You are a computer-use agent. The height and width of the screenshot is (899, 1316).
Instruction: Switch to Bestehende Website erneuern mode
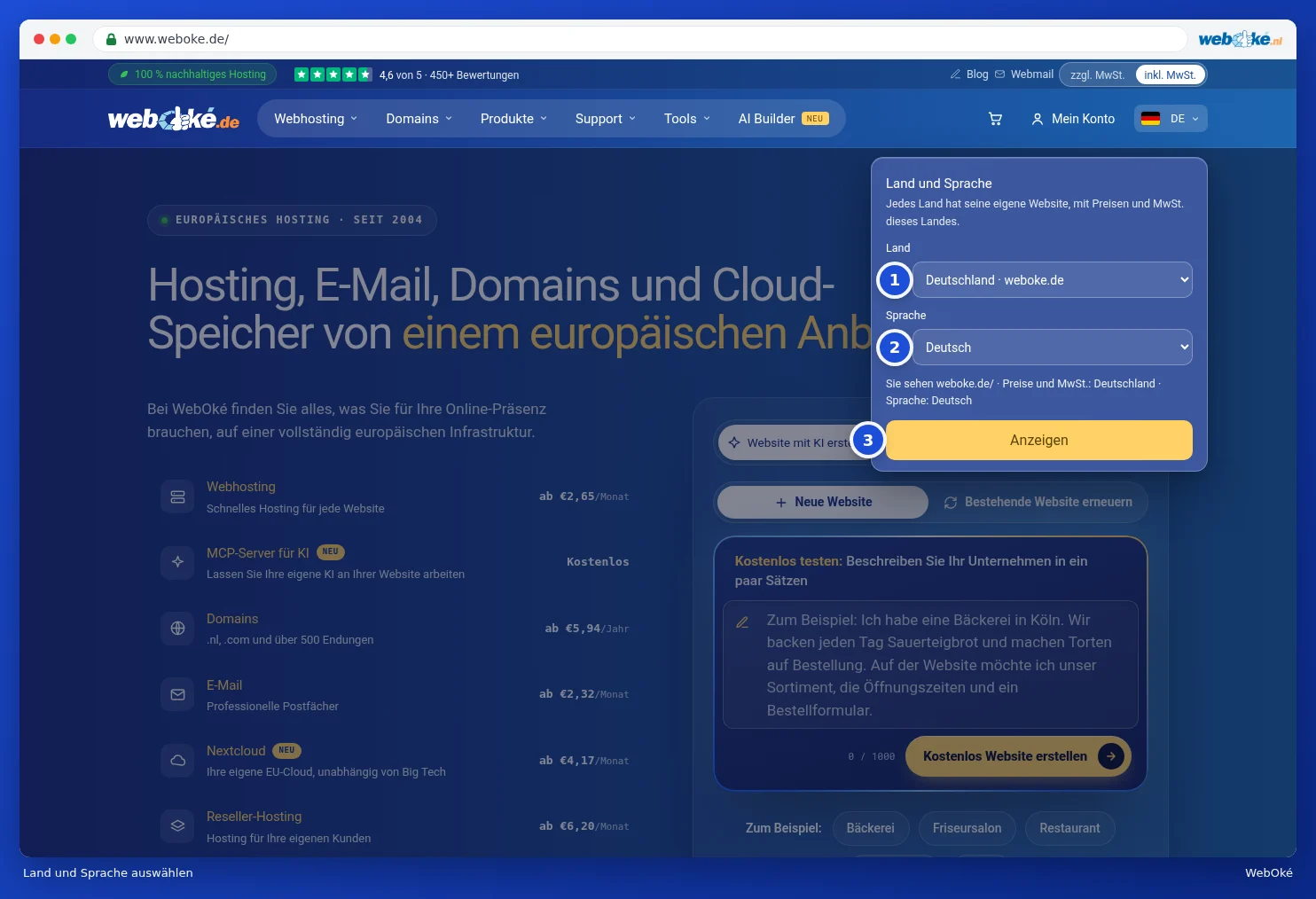coord(1038,502)
